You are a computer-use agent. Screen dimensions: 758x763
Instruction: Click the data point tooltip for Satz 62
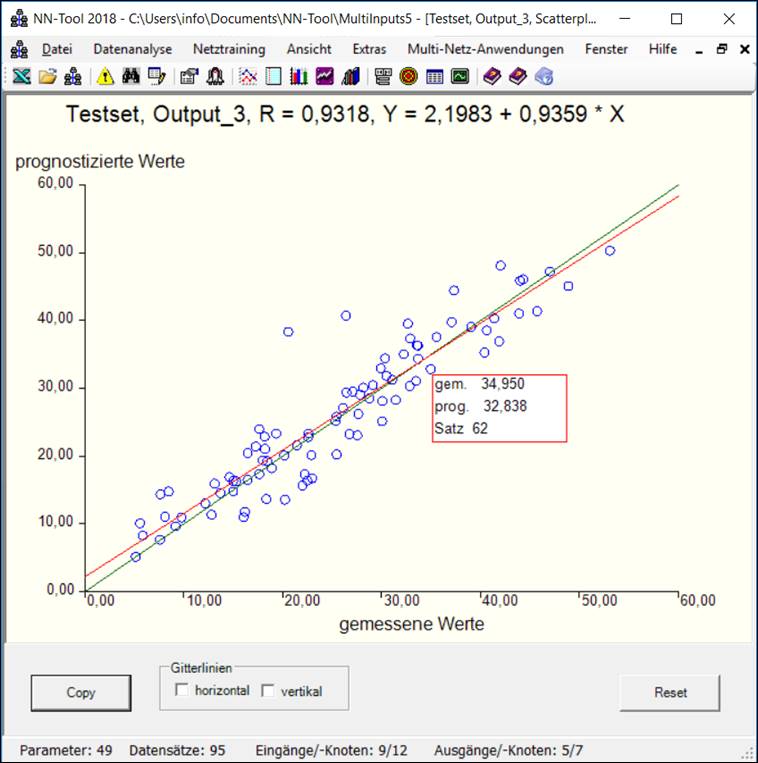point(499,408)
